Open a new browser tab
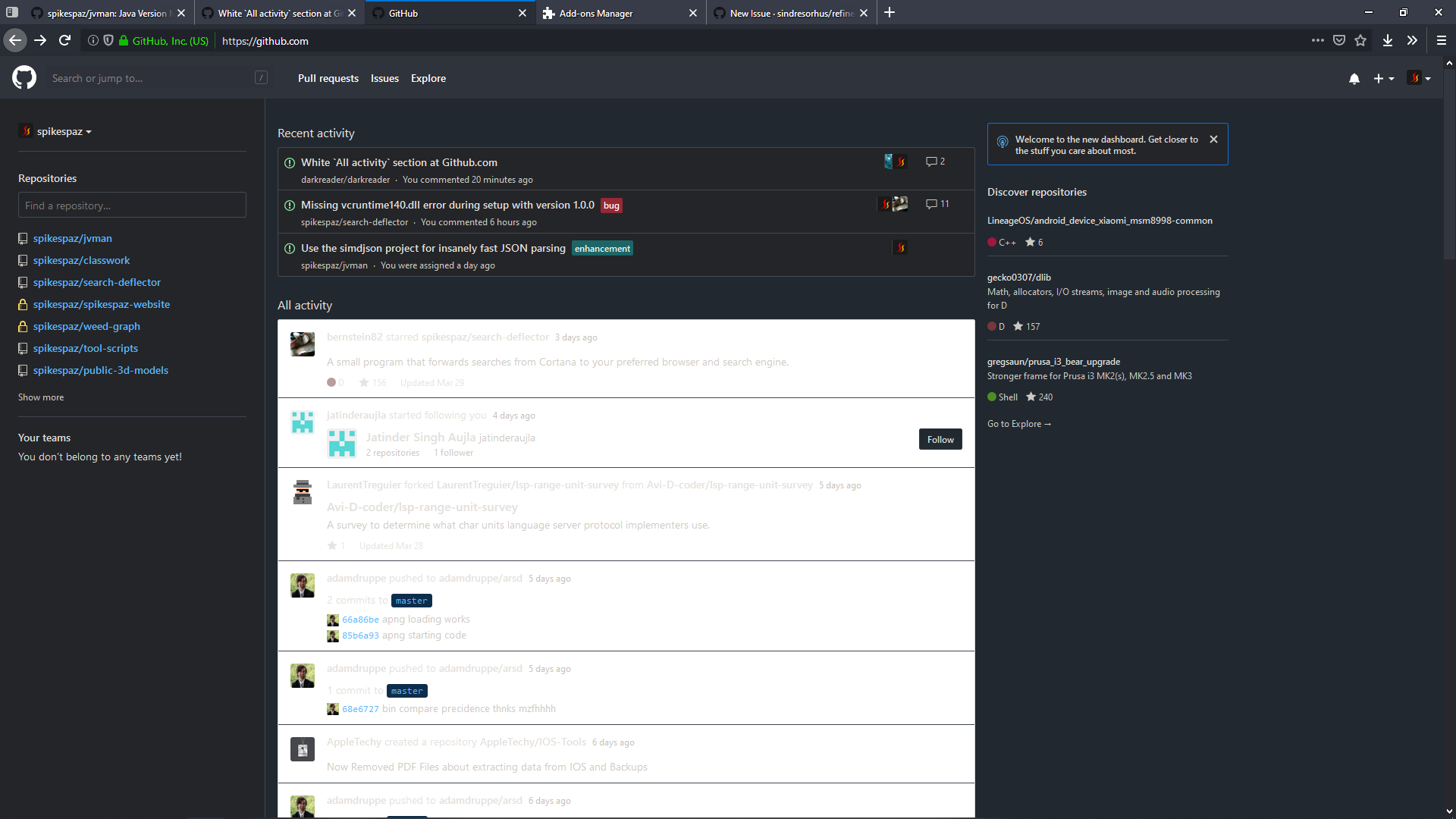 (890, 12)
